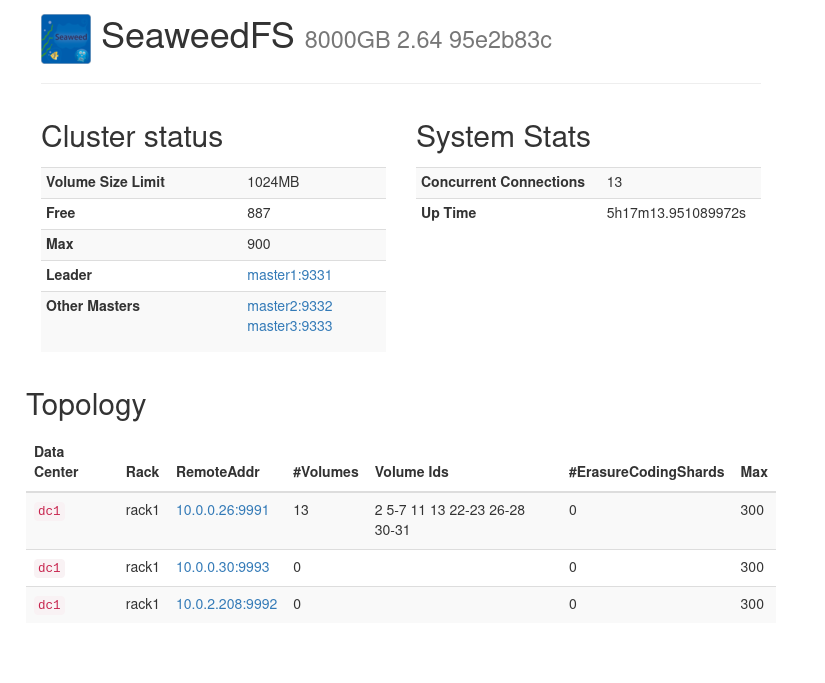Click volume count 0 in the 10.0.2.208:9992 row
The height and width of the screenshot is (683, 825).
[x=297, y=604]
